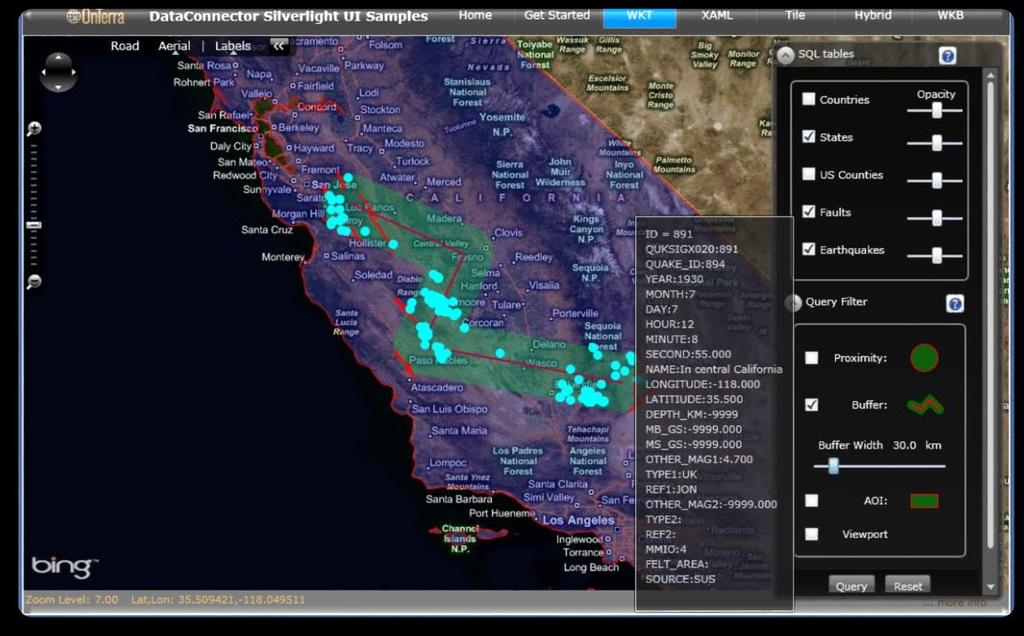This screenshot has height=636, width=1024.
Task: Enable the Countries layer checkbox
Action: pyautogui.click(x=808, y=99)
